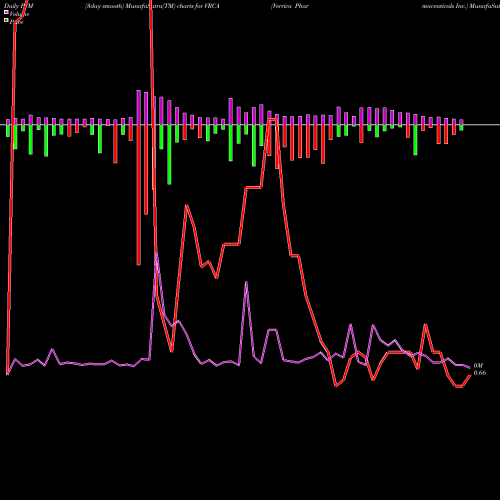
Task: Click the Price legend swatch
Action: (6, 21)
